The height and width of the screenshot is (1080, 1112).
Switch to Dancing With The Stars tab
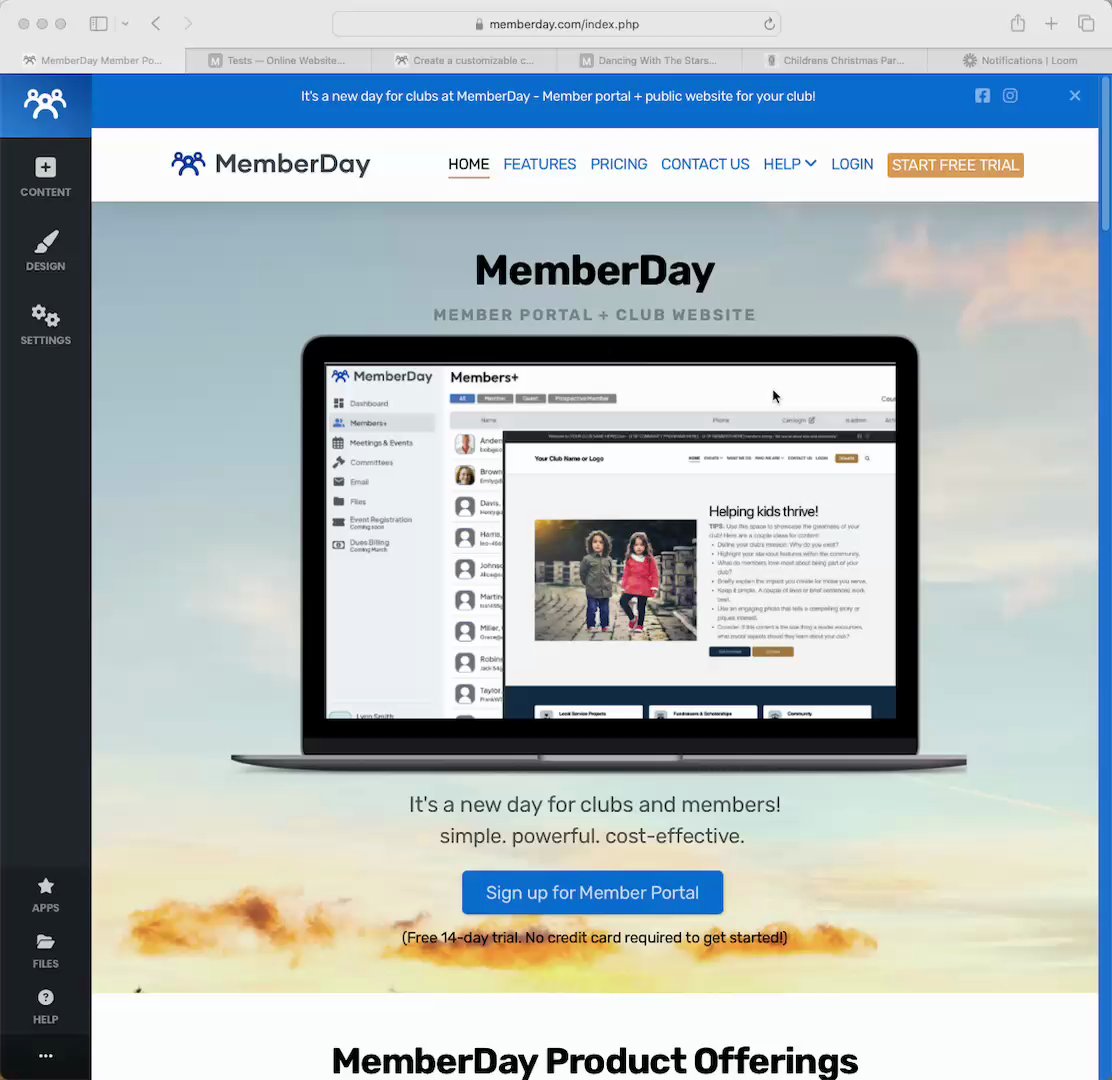coord(649,60)
